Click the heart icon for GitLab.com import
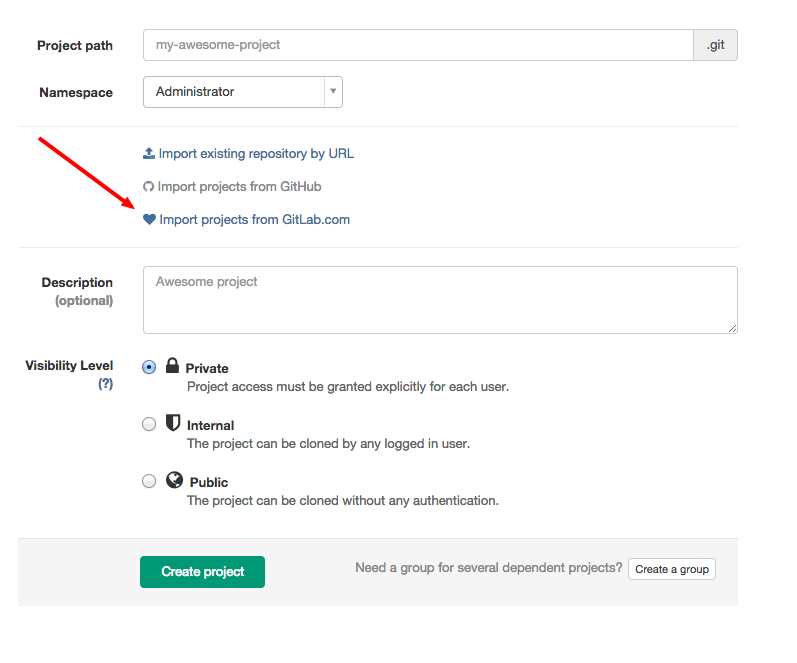 (x=150, y=220)
